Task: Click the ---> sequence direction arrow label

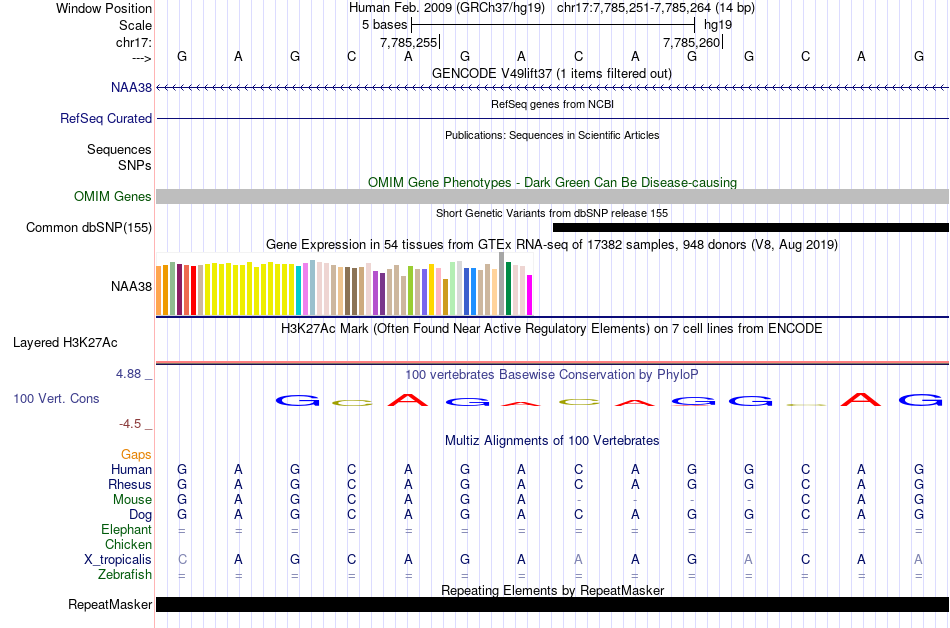Action: (x=141, y=58)
